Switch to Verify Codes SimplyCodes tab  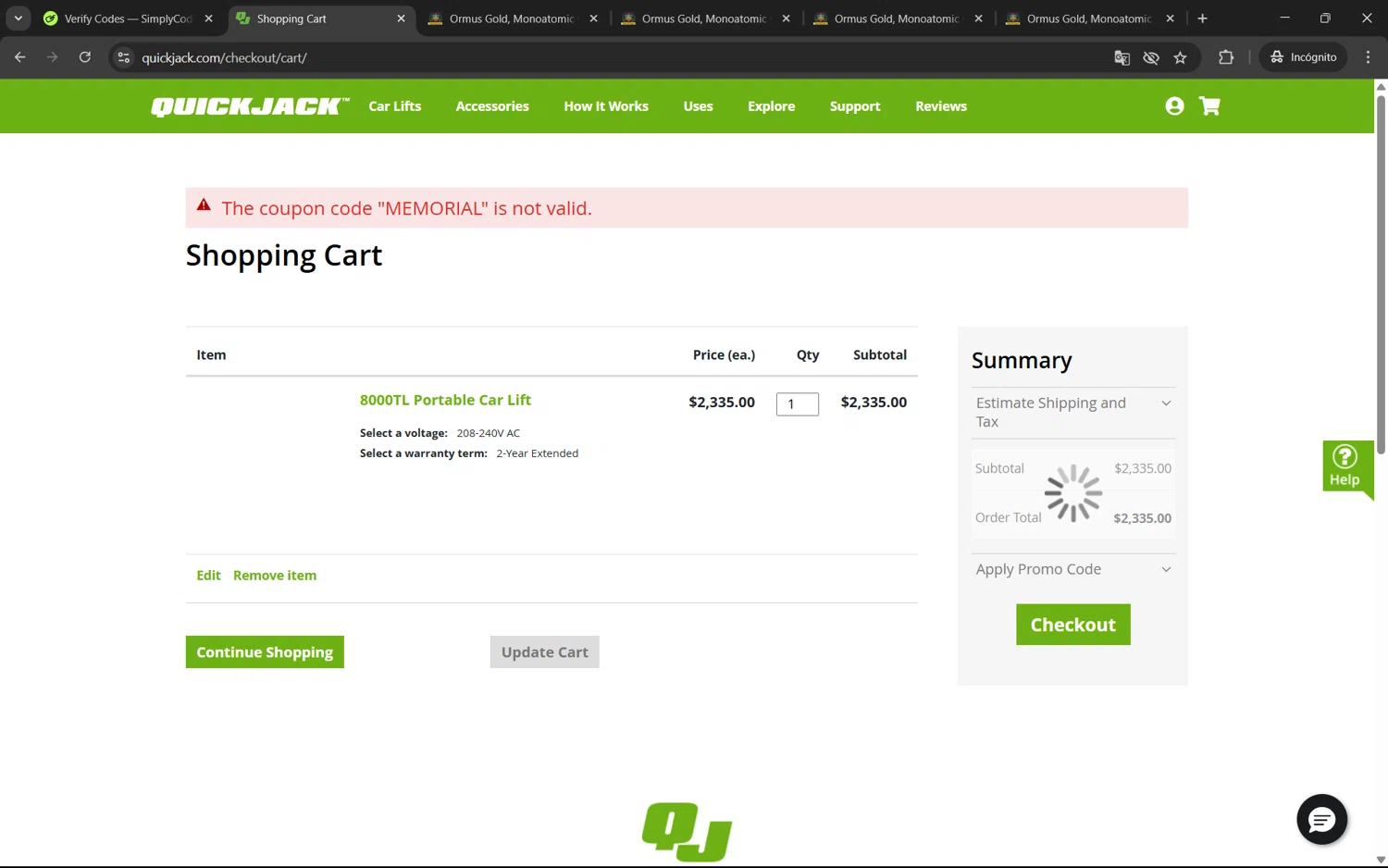coord(128,19)
